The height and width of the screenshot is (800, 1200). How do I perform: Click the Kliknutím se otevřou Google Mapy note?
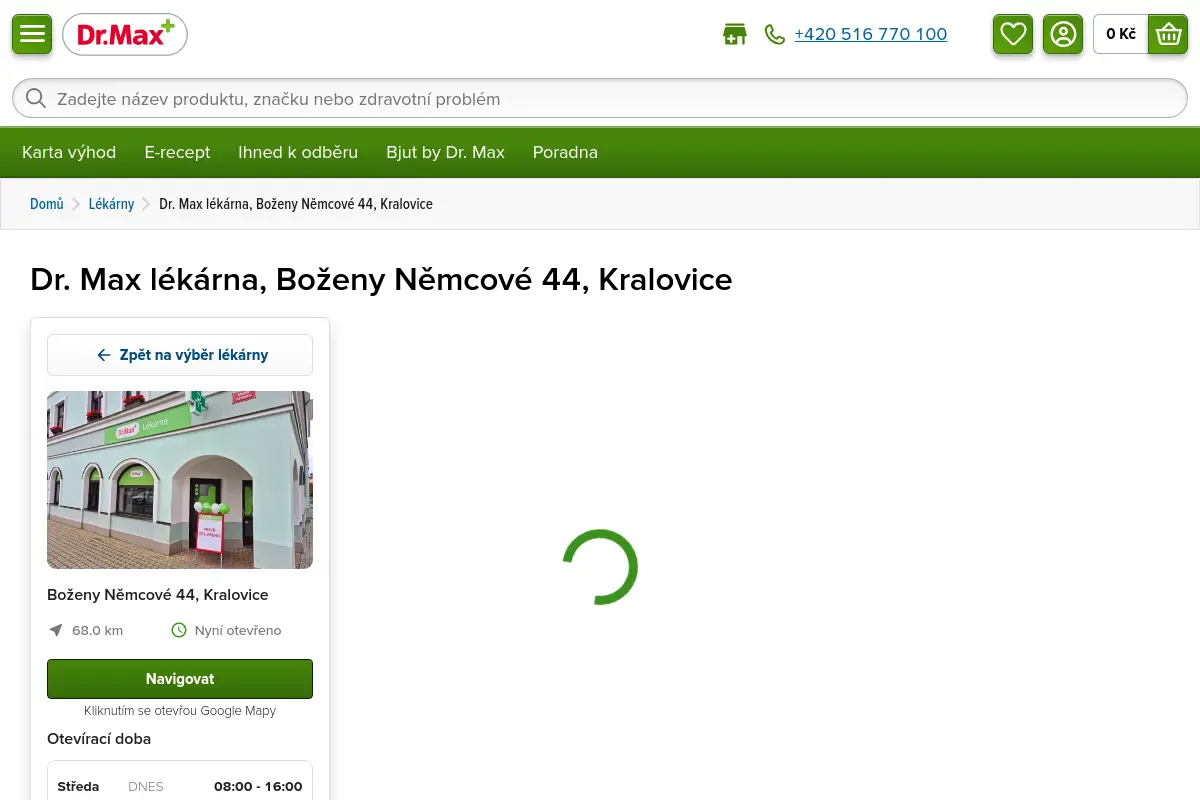(x=180, y=711)
